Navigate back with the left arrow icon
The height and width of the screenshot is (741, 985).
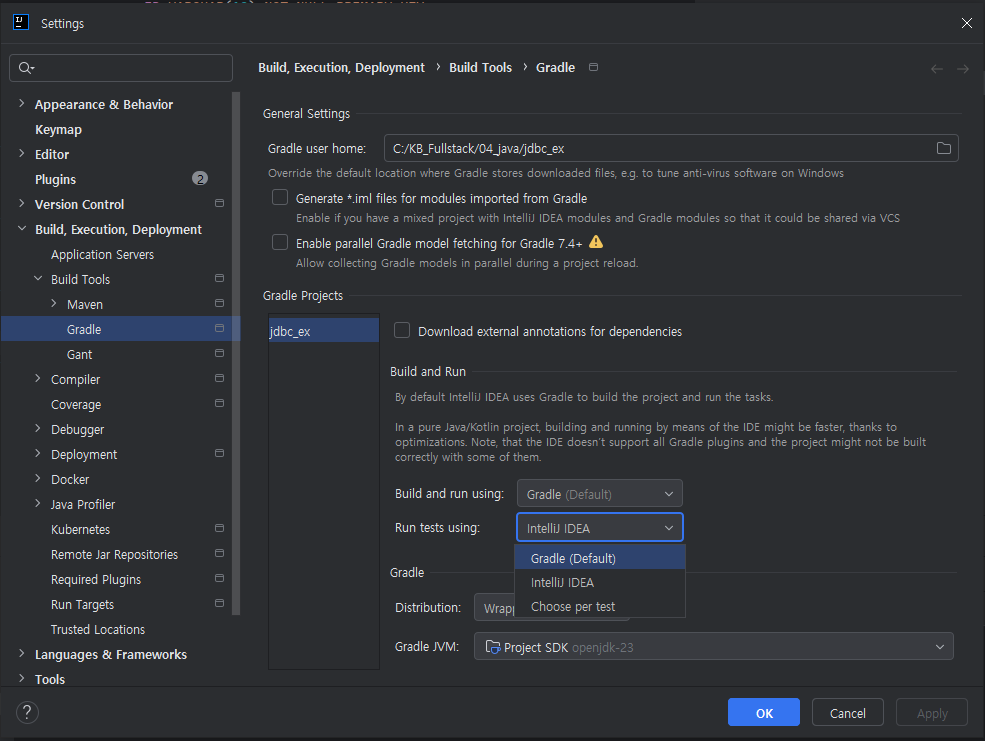click(x=937, y=68)
